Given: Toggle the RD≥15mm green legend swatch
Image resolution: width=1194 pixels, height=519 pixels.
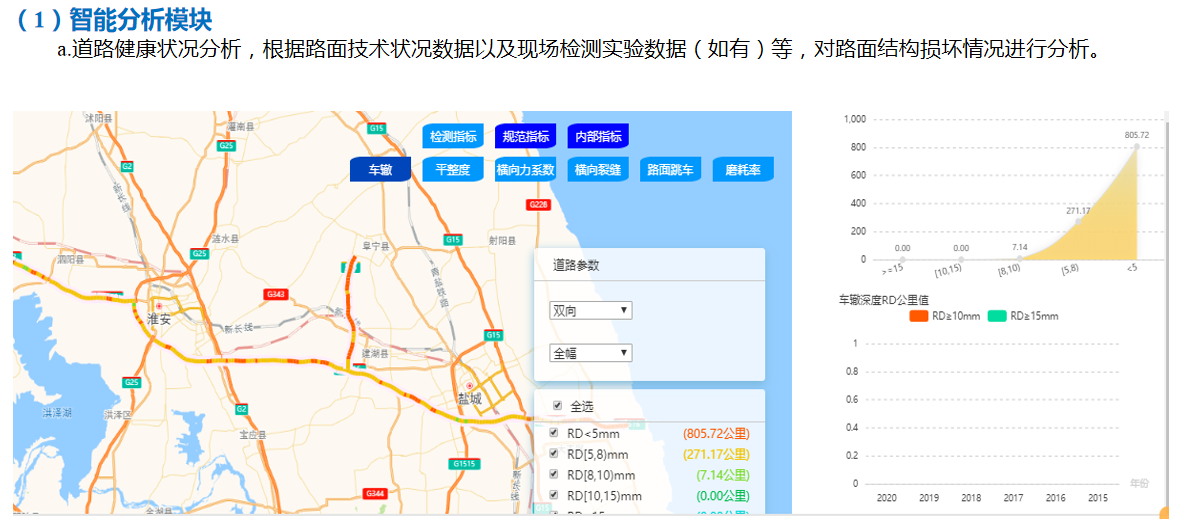Looking at the screenshot, I should pos(997,317).
